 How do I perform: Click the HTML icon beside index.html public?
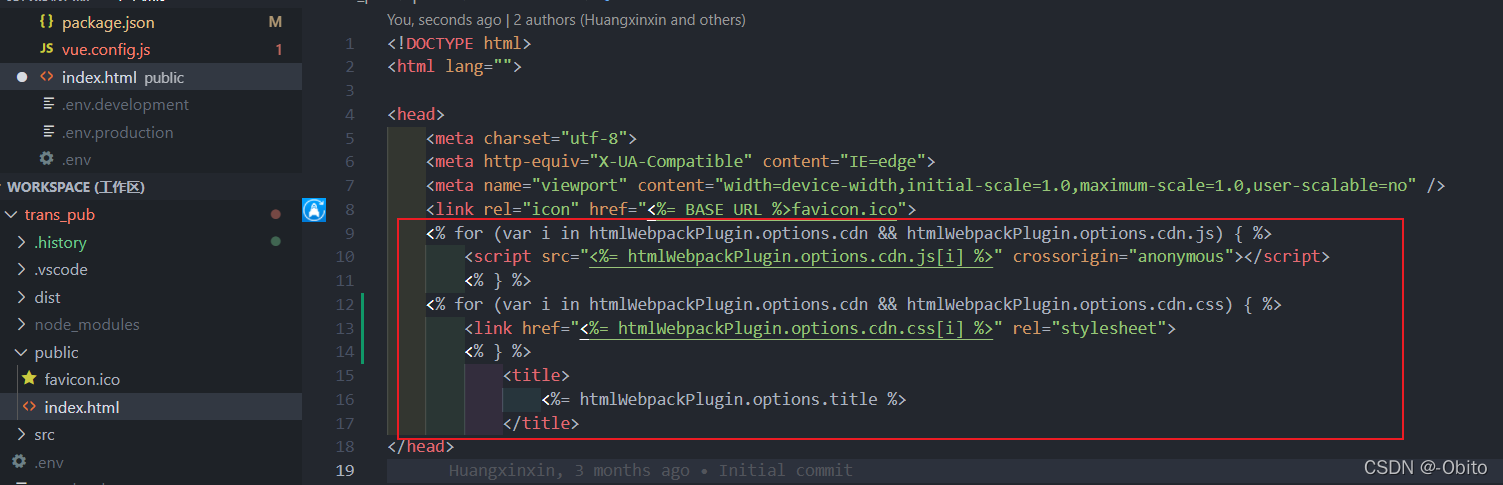click(x=46, y=77)
